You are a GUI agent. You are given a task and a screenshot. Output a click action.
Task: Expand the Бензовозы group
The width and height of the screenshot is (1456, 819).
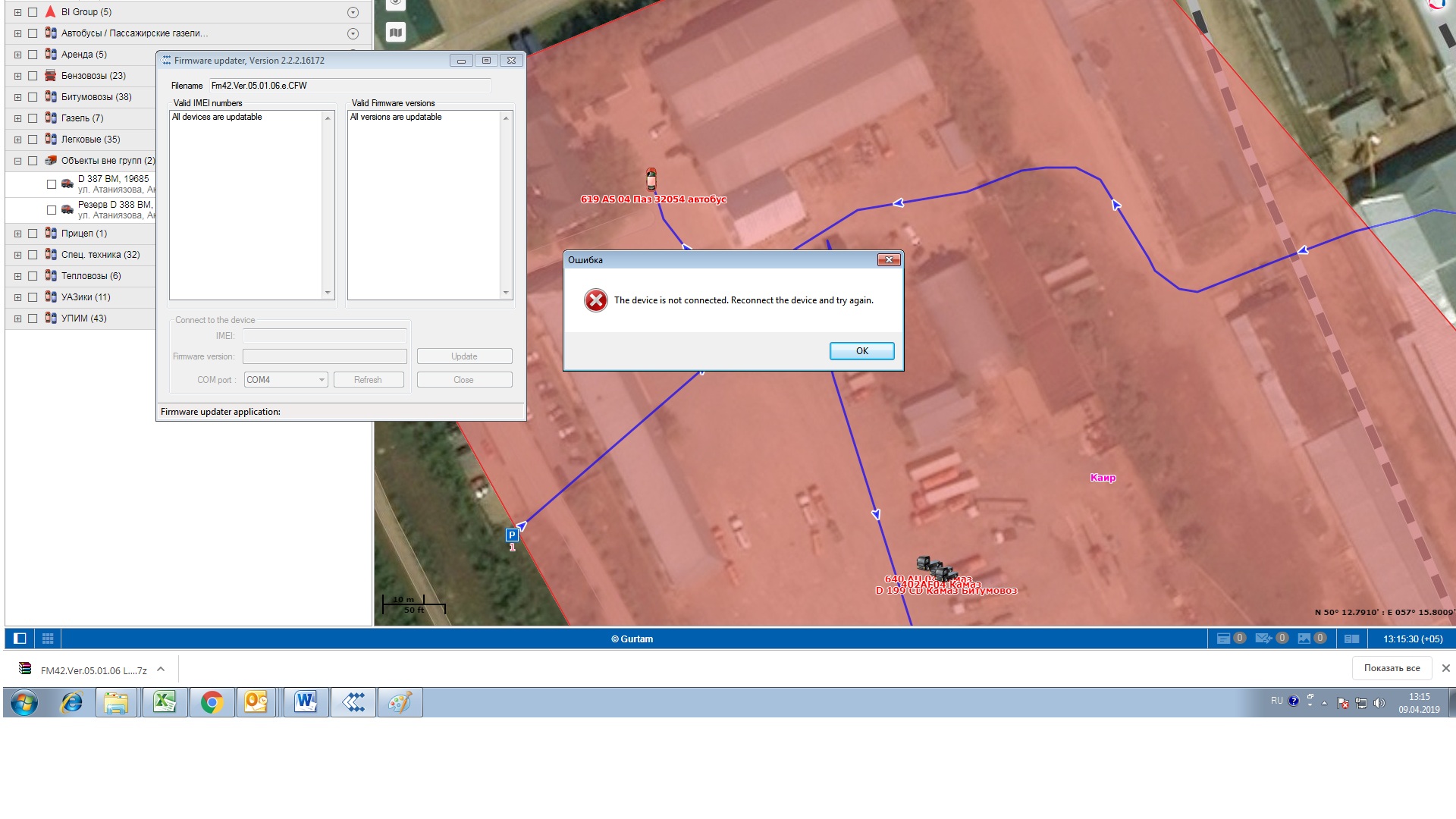pyautogui.click(x=17, y=76)
